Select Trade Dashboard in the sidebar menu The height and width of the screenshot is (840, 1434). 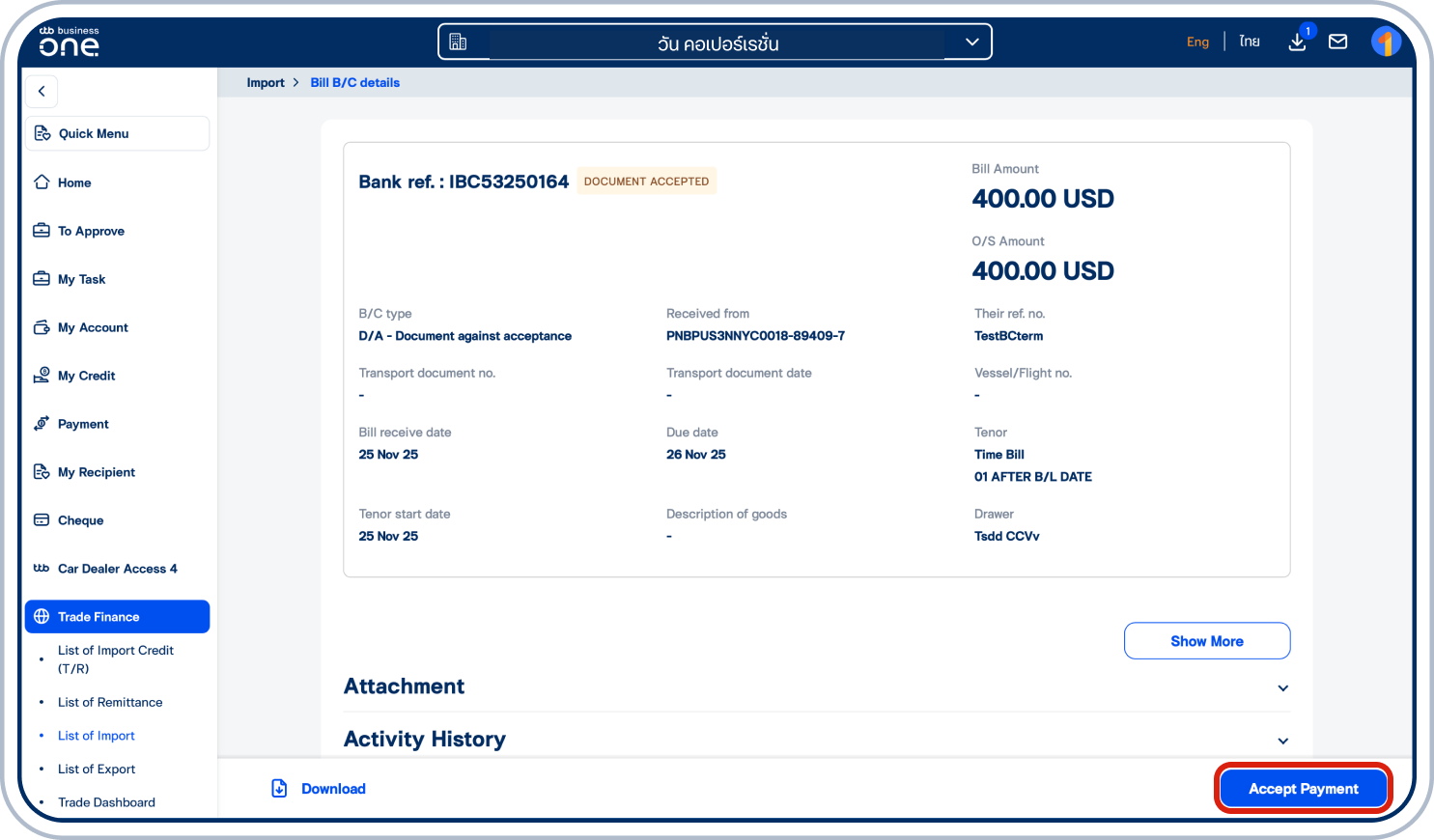106,802
